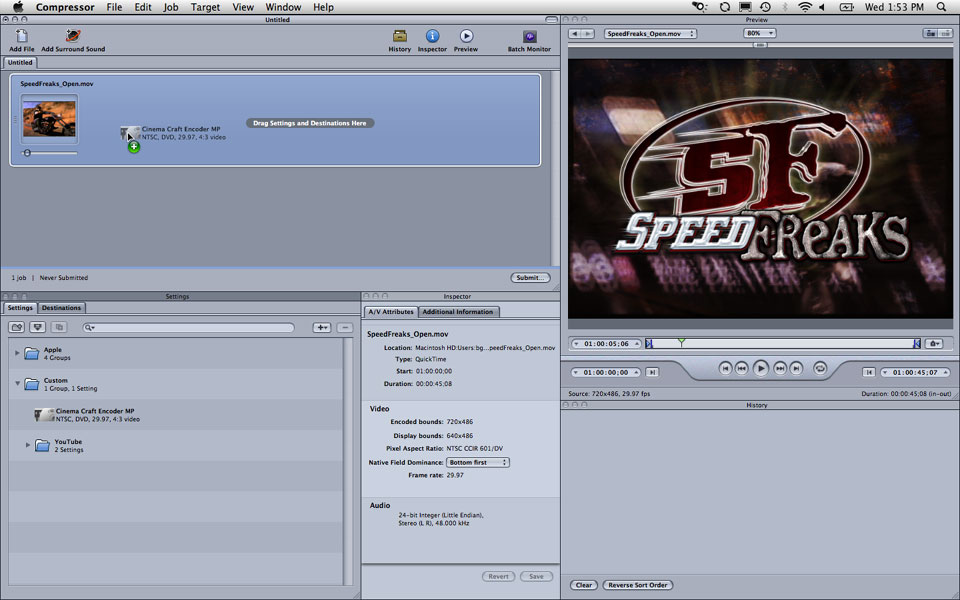Click the go to start playback button

[725, 369]
